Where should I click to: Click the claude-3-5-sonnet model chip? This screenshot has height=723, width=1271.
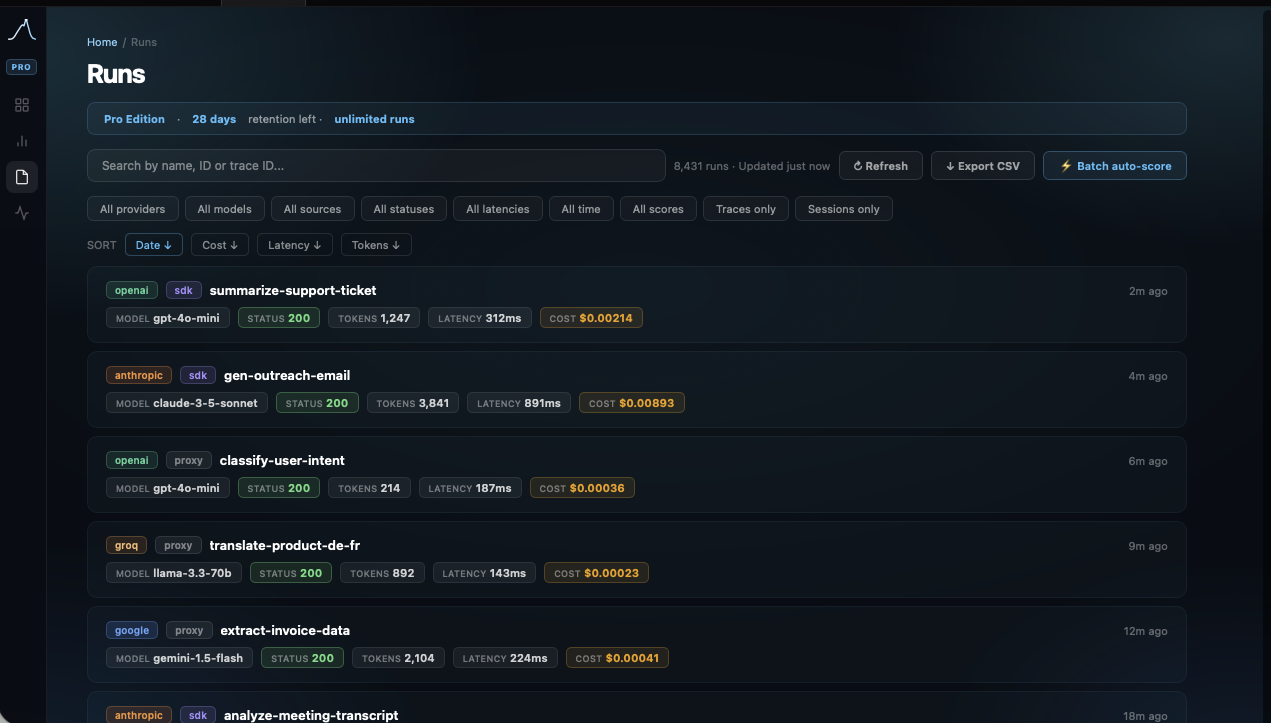click(x=187, y=403)
